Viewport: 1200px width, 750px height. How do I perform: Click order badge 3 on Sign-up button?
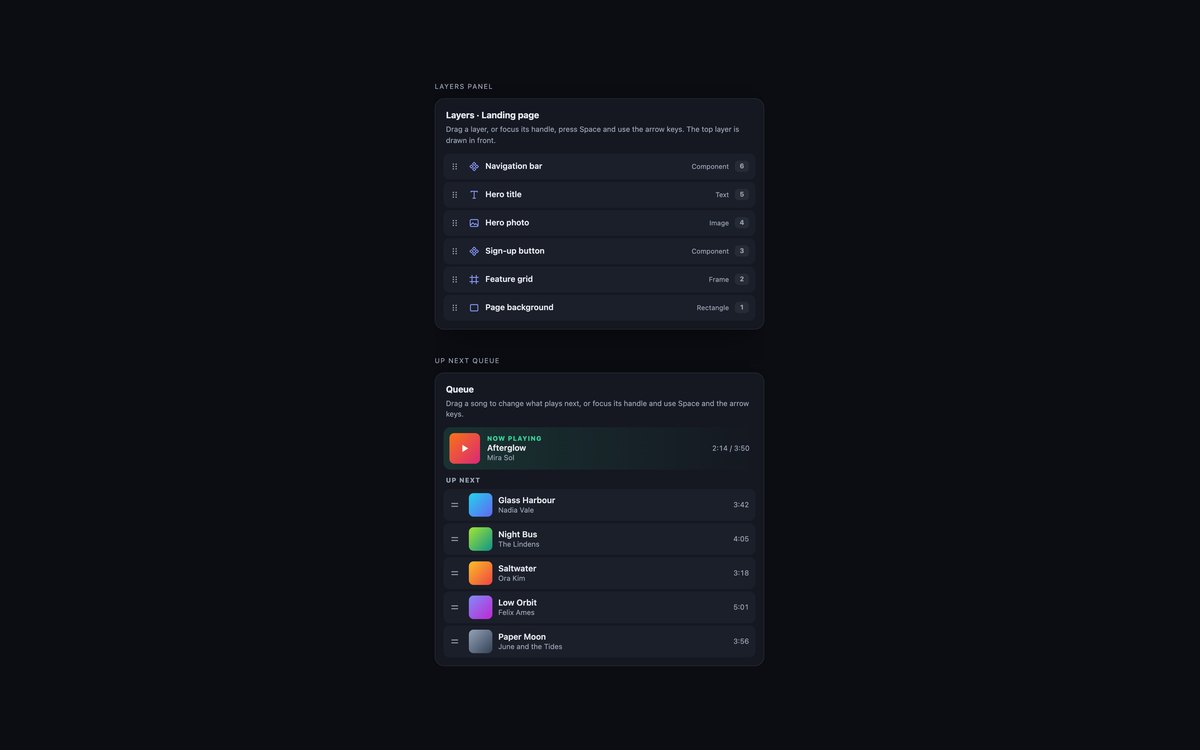[x=742, y=251]
